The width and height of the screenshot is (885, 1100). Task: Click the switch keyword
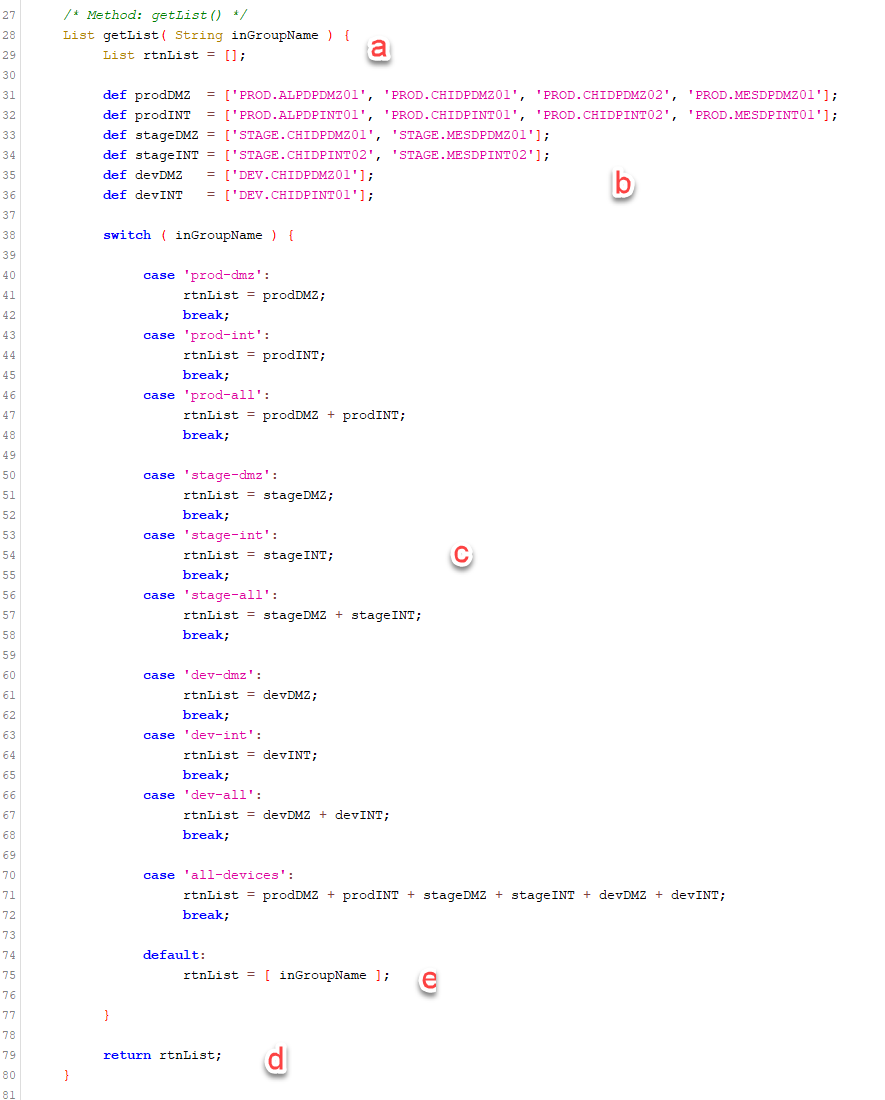click(x=127, y=235)
